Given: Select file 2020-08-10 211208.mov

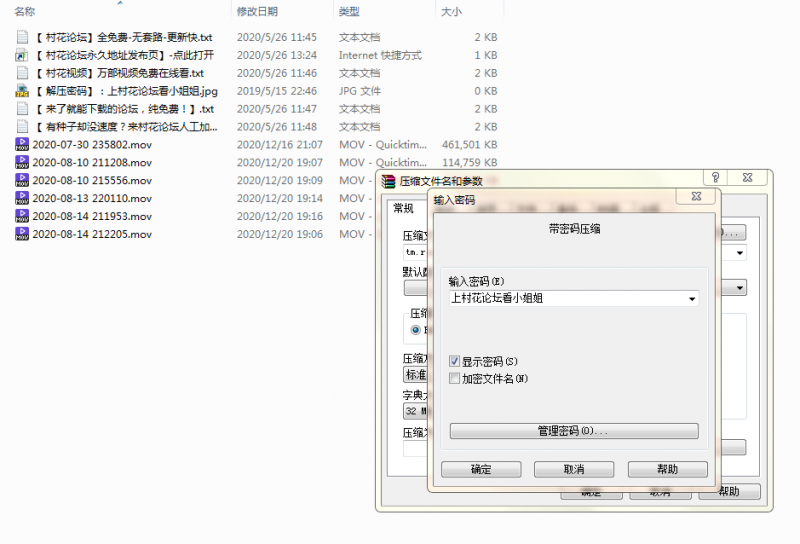Looking at the screenshot, I should coord(92,162).
